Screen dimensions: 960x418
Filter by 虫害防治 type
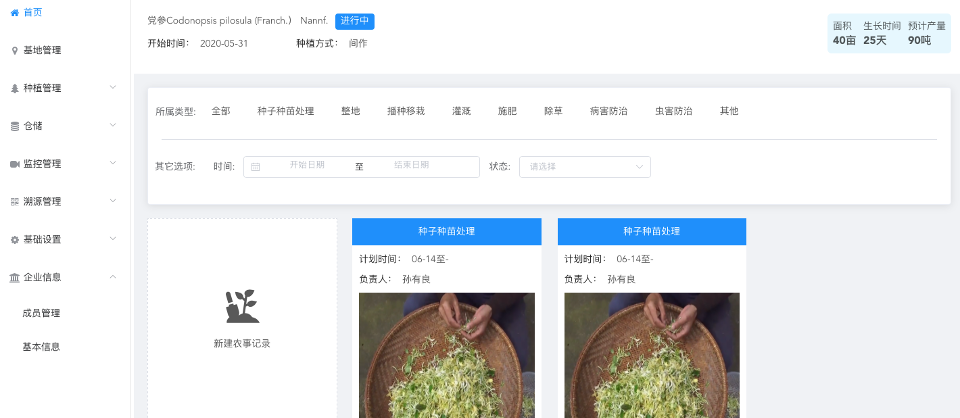674,111
